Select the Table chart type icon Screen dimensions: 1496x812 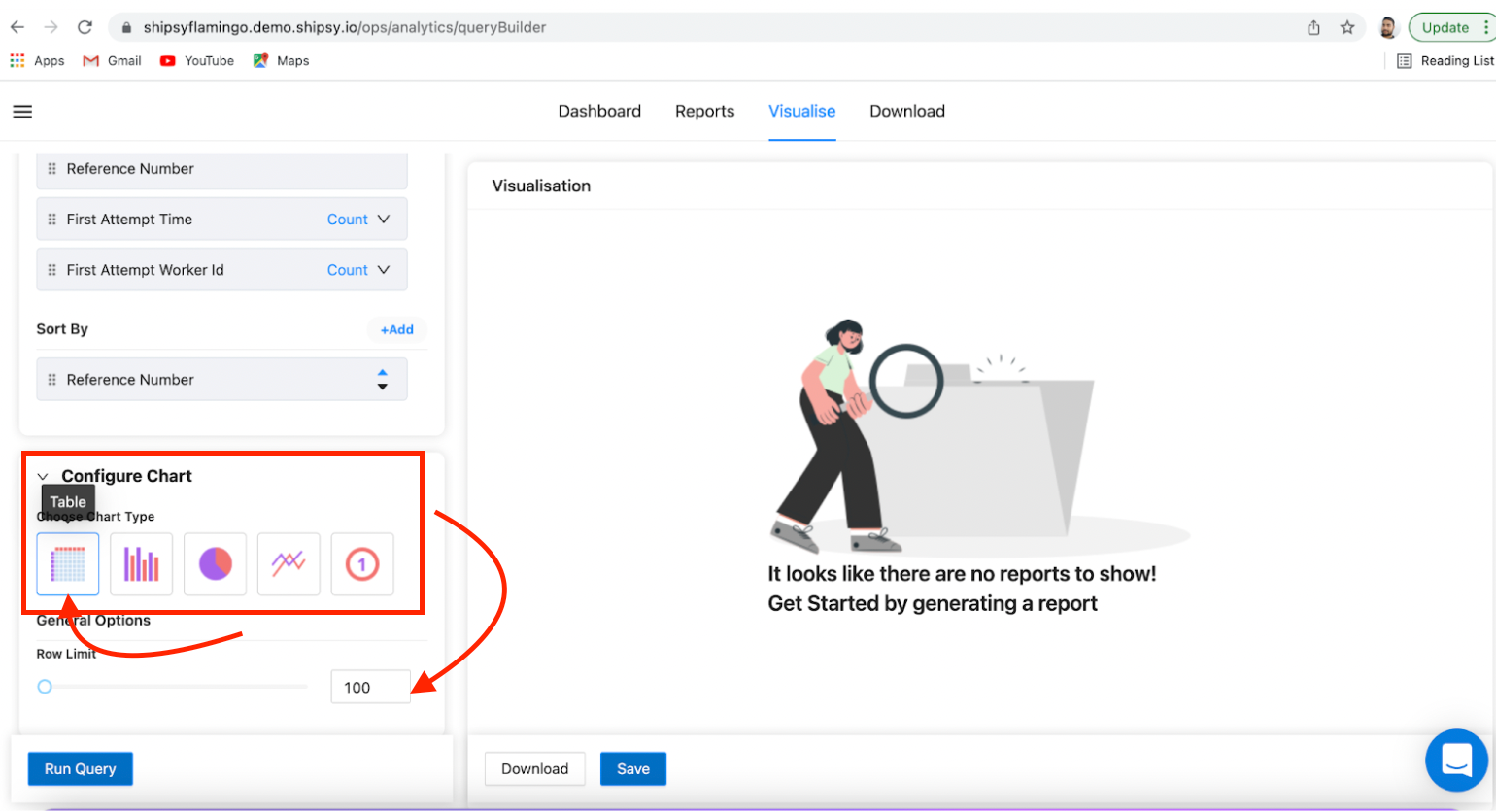tap(68, 563)
